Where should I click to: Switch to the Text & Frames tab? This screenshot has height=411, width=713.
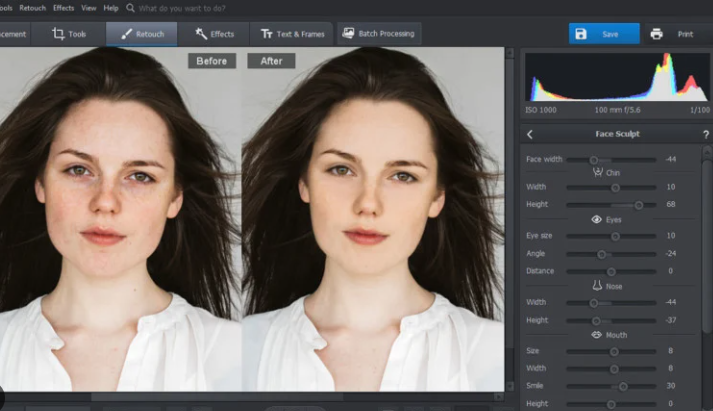pyautogui.click(x=292, y=34)
